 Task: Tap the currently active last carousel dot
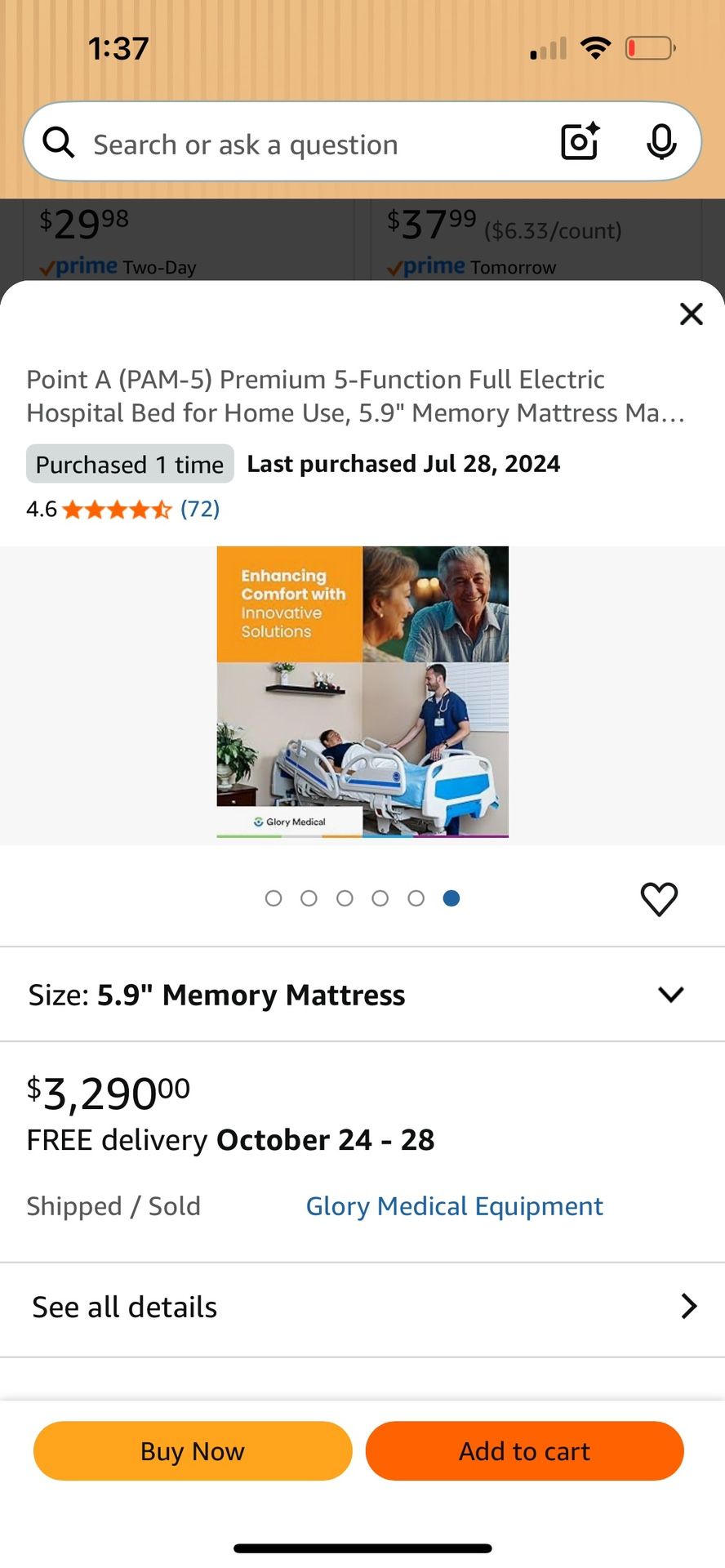(x=451, y=898)
